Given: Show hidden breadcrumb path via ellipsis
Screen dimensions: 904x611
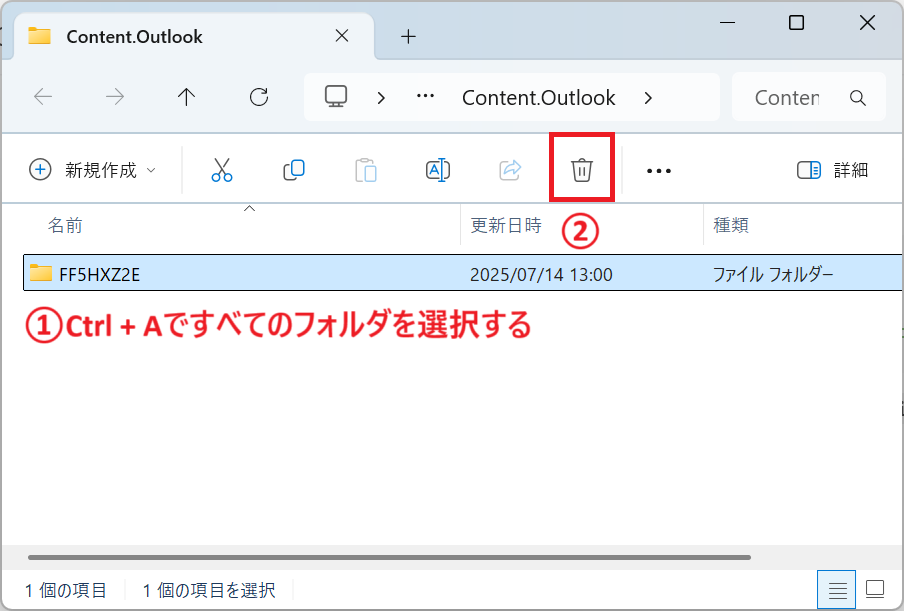Looking at the screenshot, I should (x=425, y=96).
